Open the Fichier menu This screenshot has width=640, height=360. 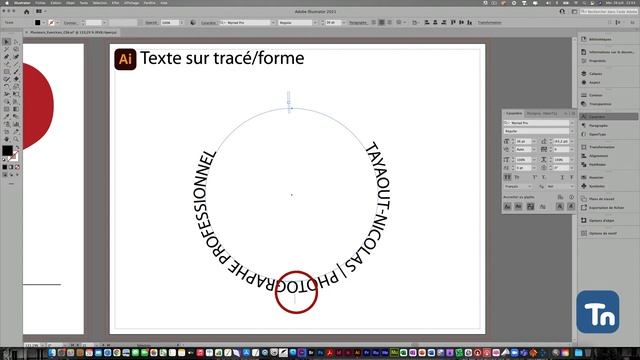(x=40, y=3)
